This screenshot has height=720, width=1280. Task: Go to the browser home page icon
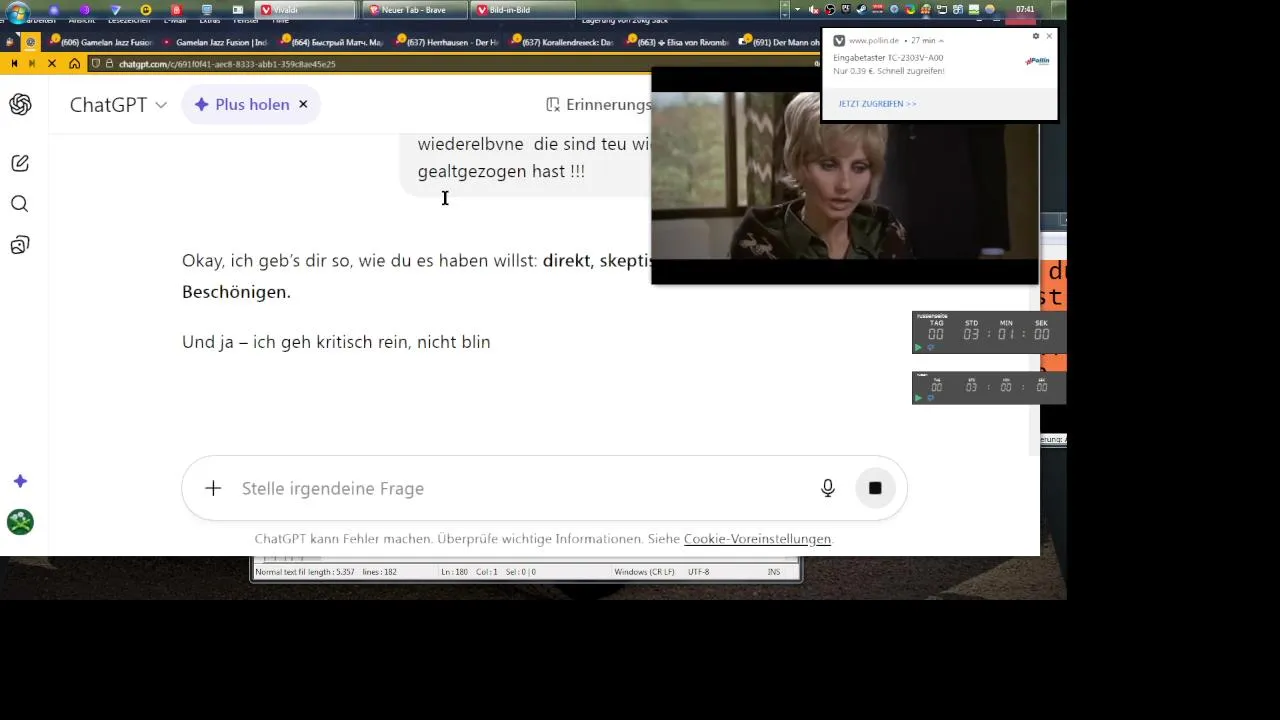75,63
